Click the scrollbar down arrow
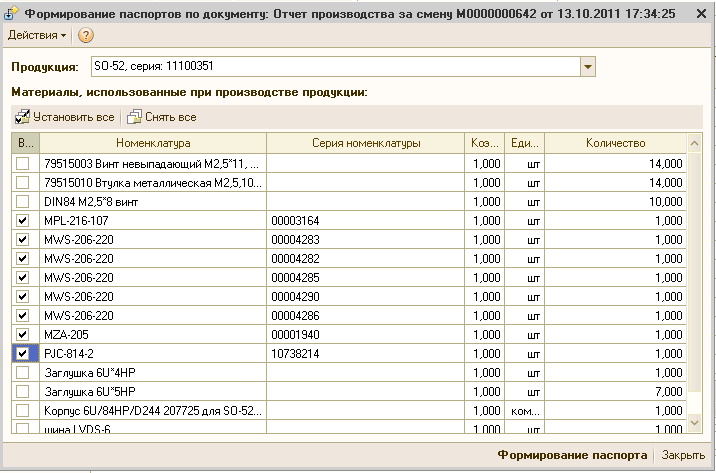 pos(694,423)
